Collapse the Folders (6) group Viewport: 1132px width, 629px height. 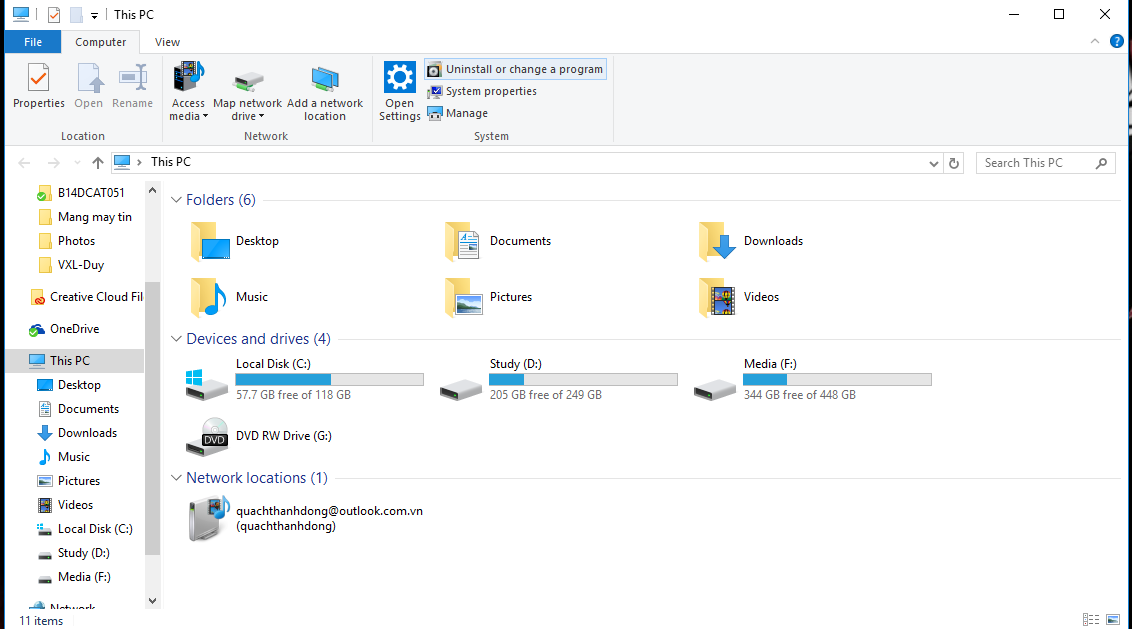click(176, 200)
